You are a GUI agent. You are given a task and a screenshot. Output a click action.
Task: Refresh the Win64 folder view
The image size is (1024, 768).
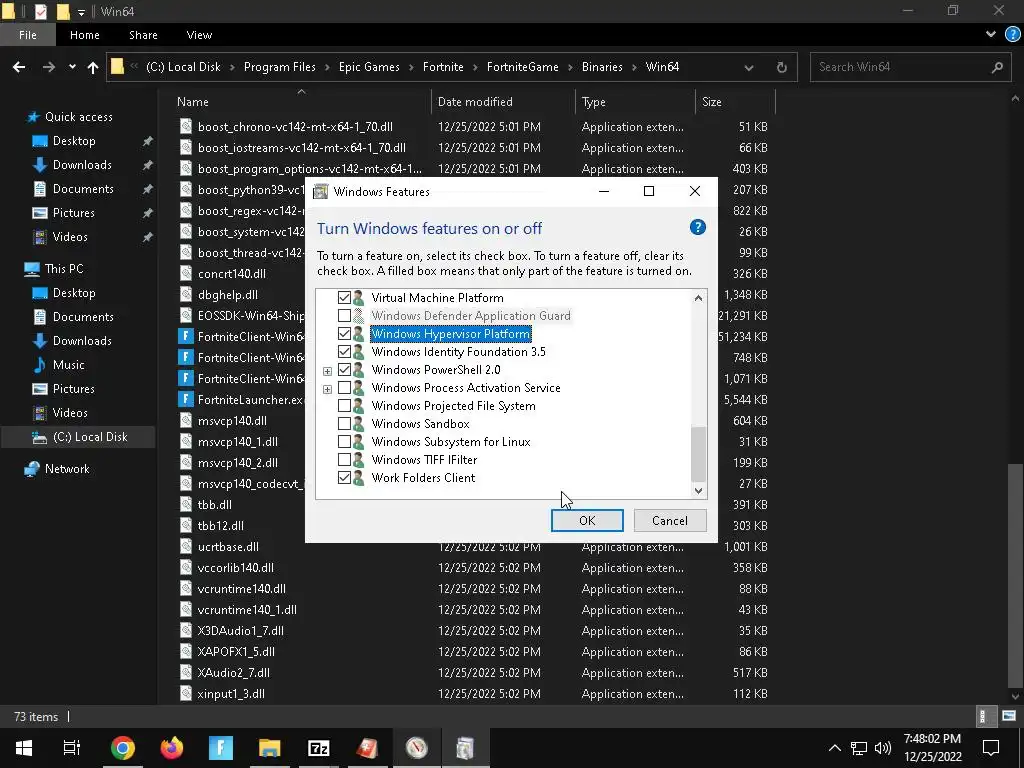coord(781,67)
